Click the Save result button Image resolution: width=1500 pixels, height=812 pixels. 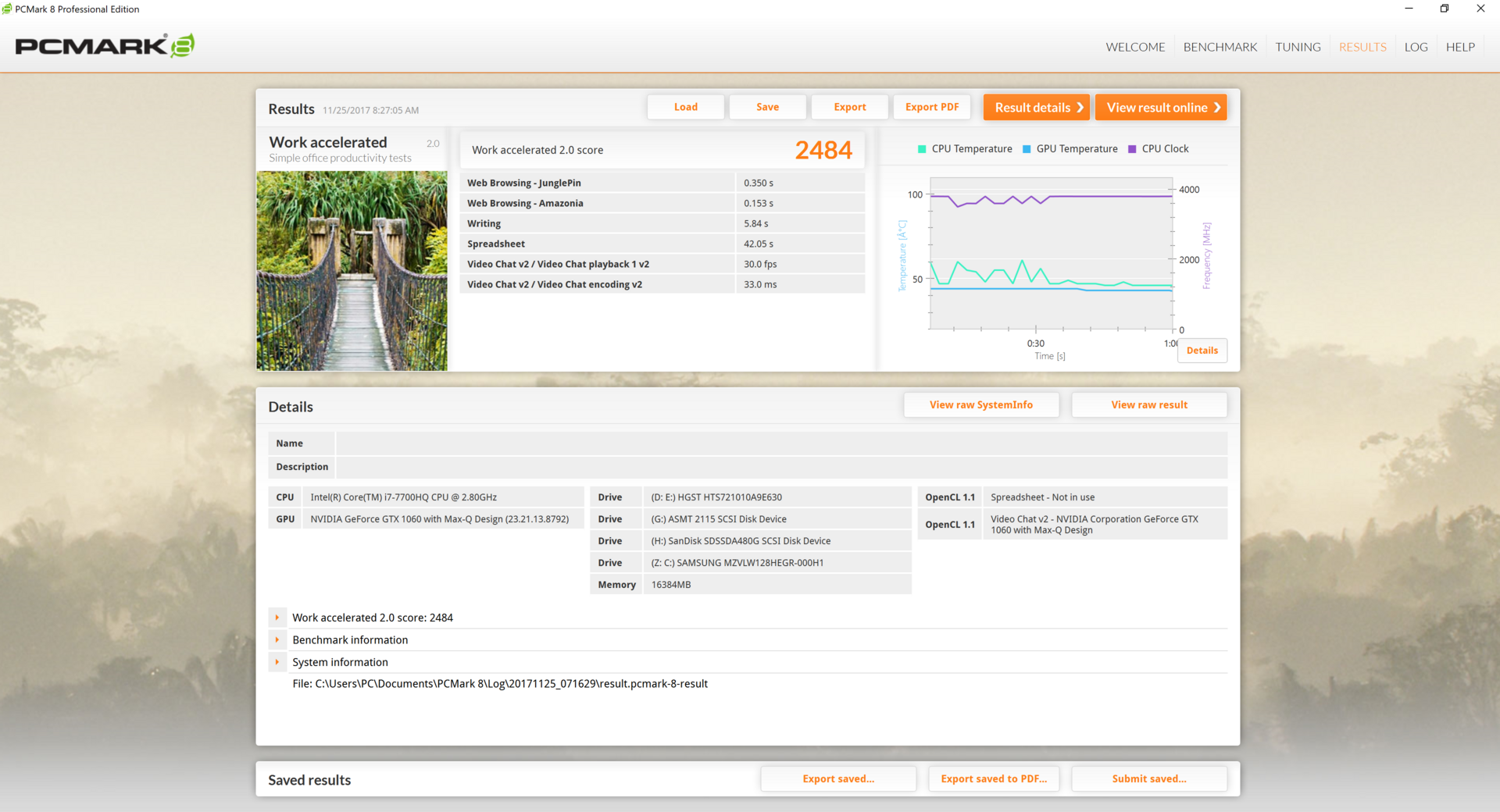coord(767,107)
